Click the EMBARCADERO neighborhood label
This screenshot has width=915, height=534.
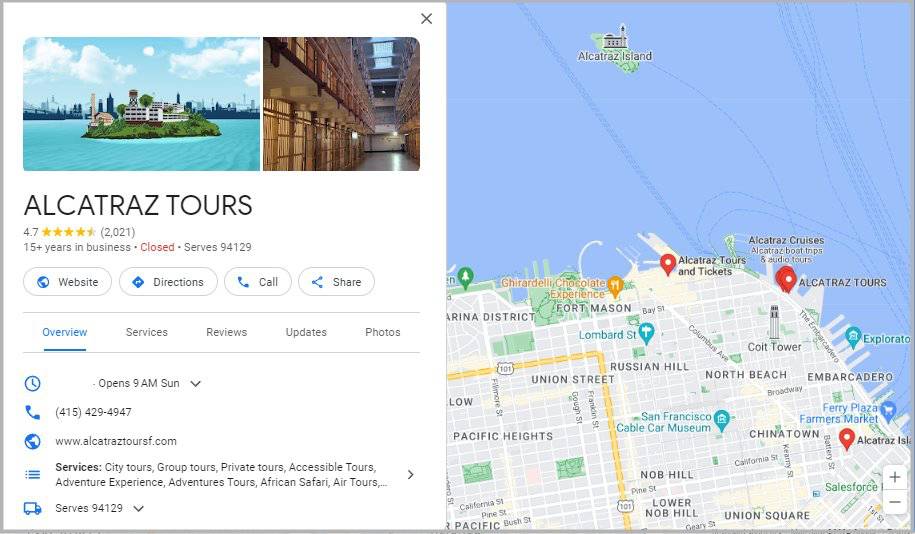coord(850,377)
